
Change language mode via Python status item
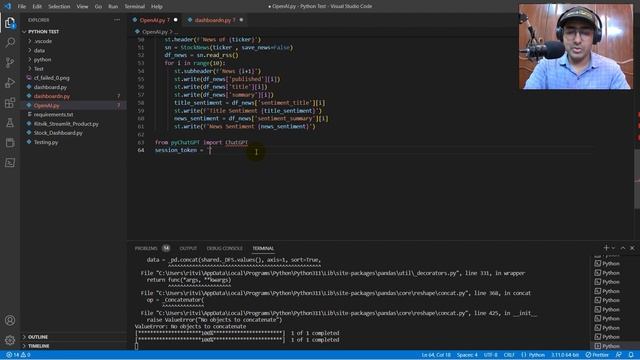(533, 355)
